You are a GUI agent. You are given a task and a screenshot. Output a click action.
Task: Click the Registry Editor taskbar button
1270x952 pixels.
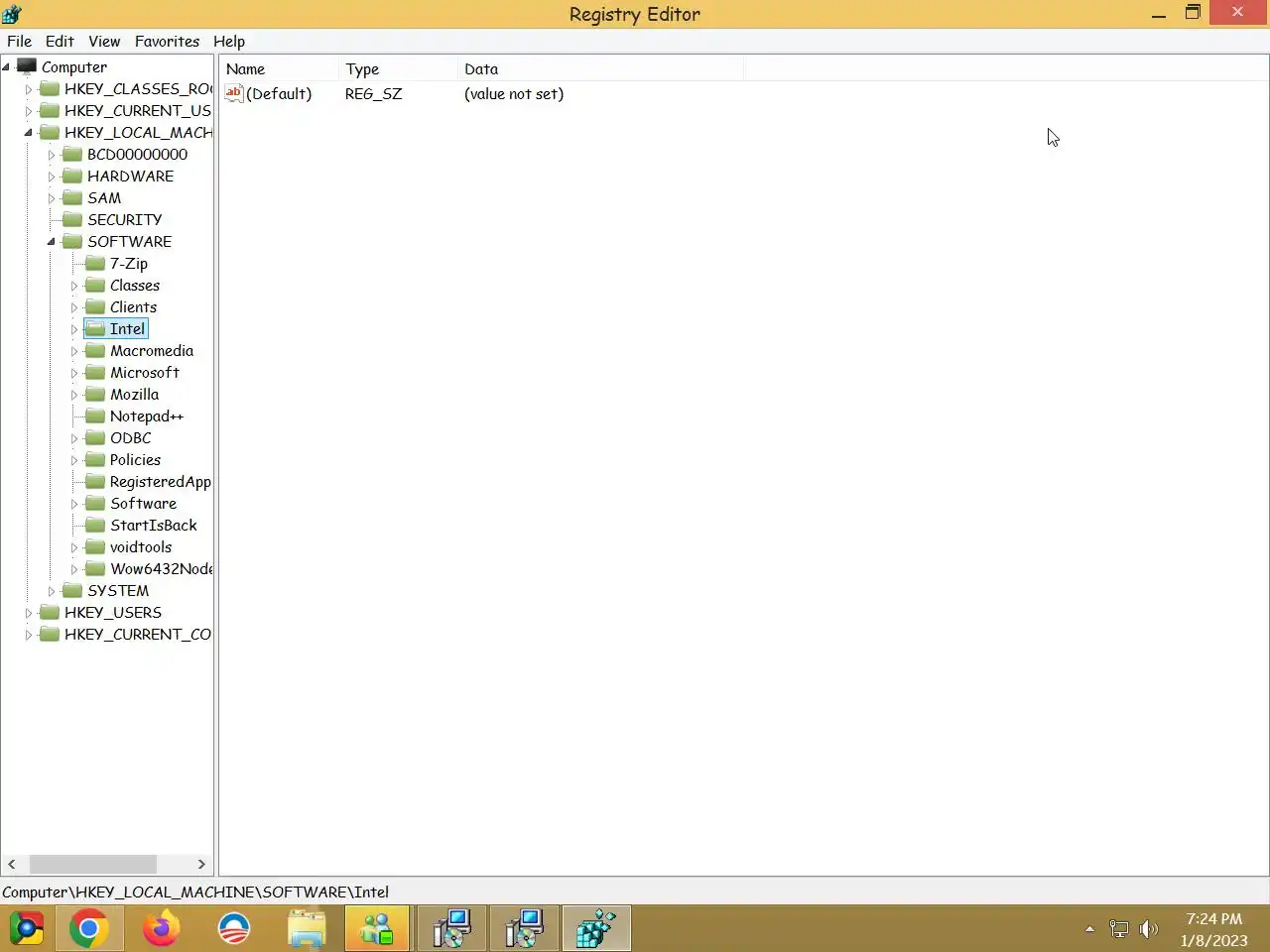[x=596, y=929]
